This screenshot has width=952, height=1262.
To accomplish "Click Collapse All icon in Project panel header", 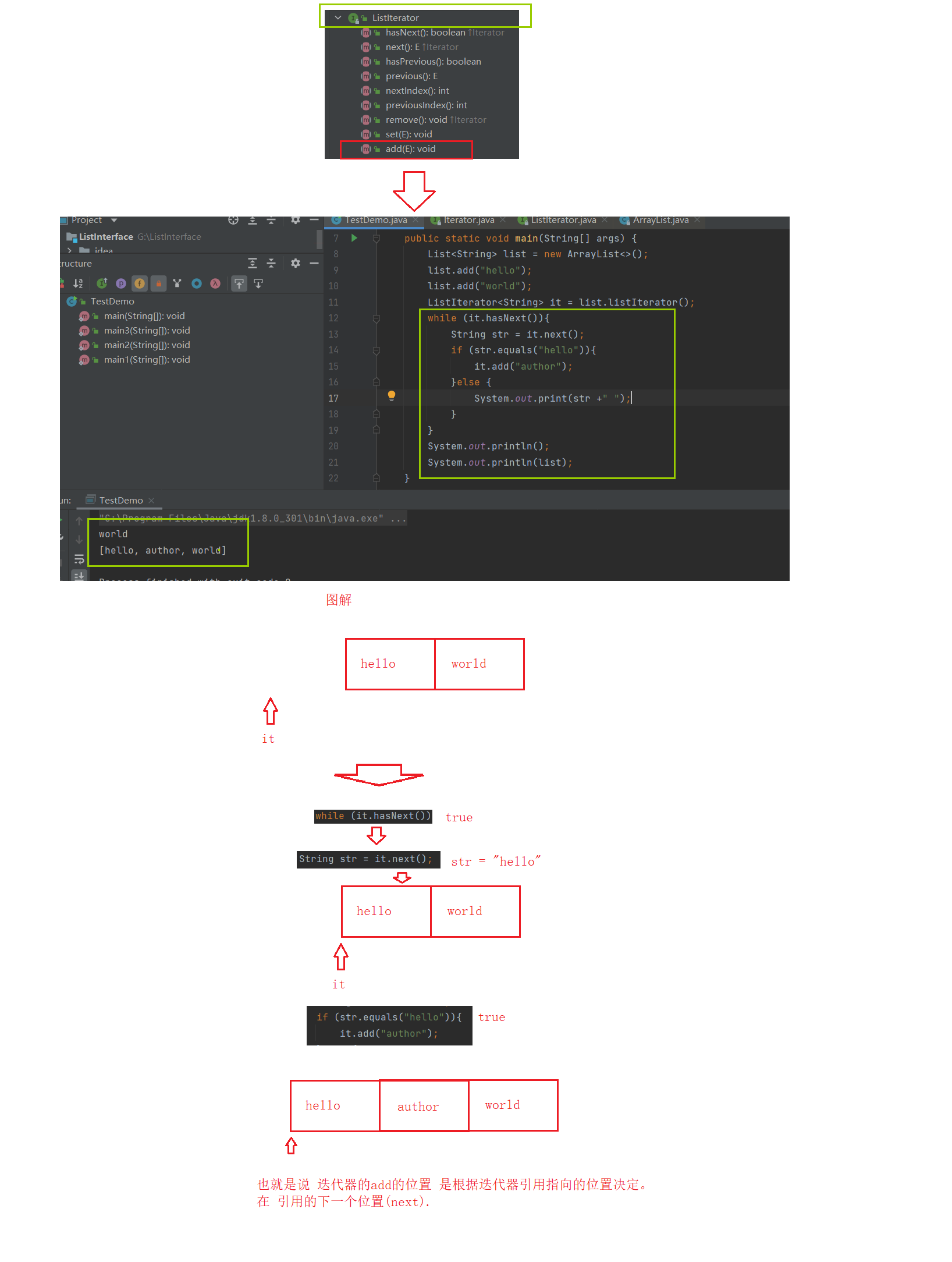I will tap(271, 220).
